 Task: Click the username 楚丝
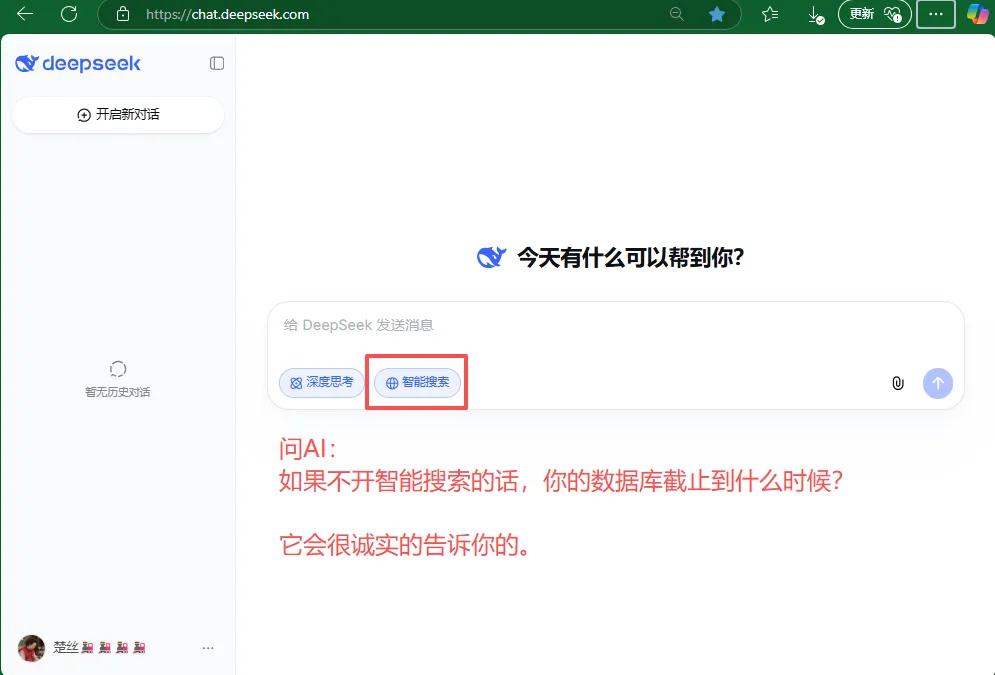coord(66,647)
